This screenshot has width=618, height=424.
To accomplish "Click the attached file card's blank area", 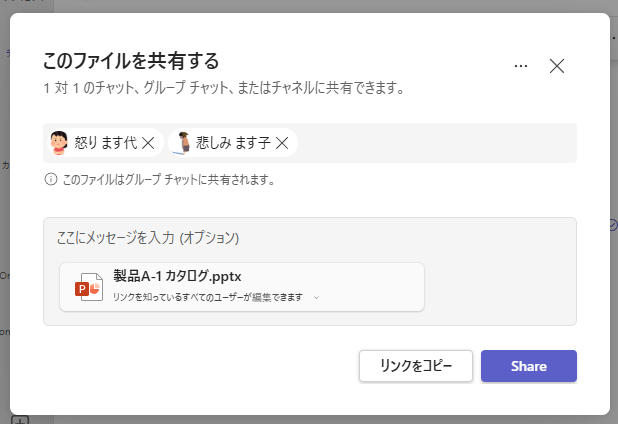I will (x=370, y=287).
